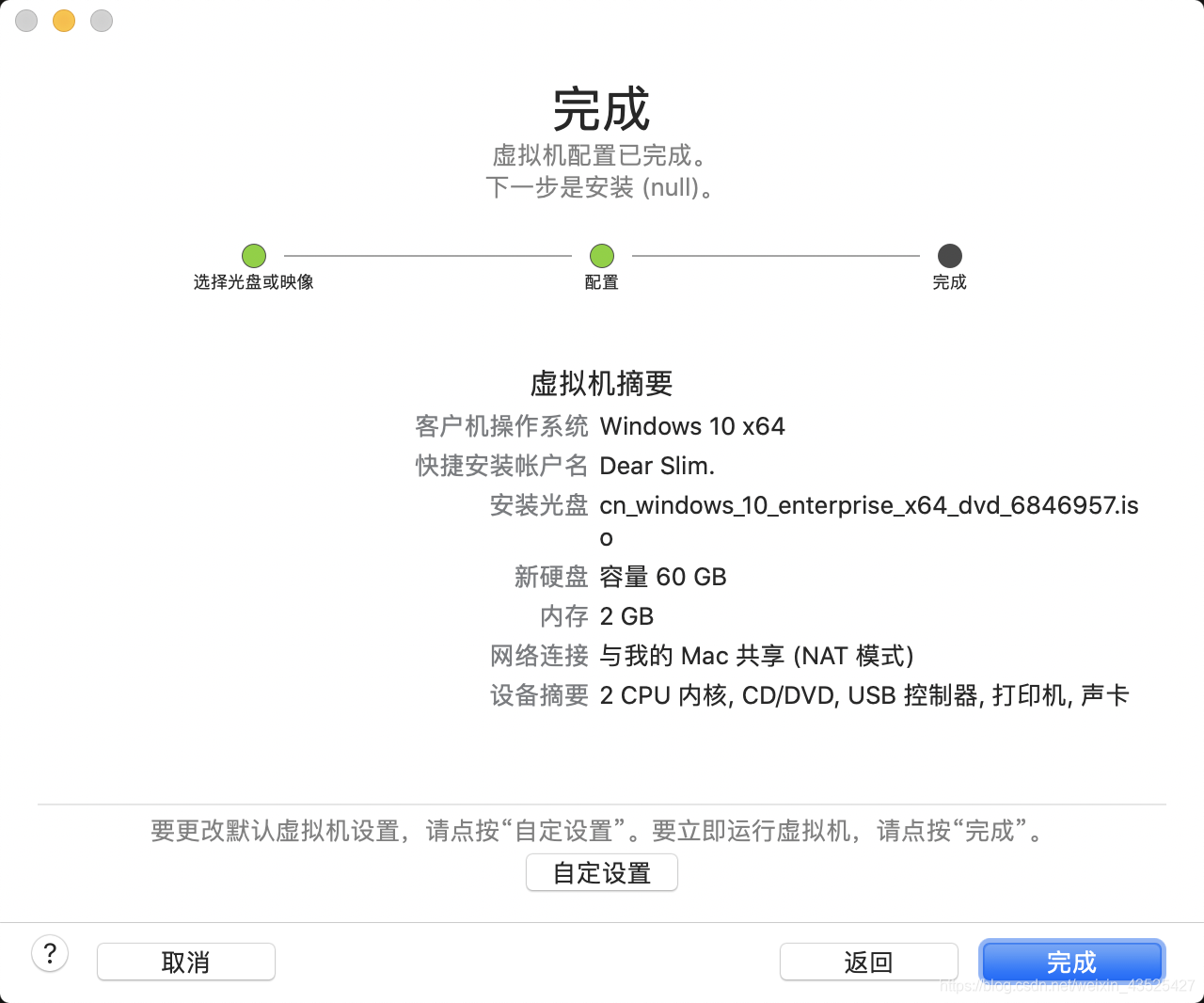Viewport: 1204px width, 1003px height.
Task: Click the 完成 (Finish) button
Action: click(x=1071, y=962)
